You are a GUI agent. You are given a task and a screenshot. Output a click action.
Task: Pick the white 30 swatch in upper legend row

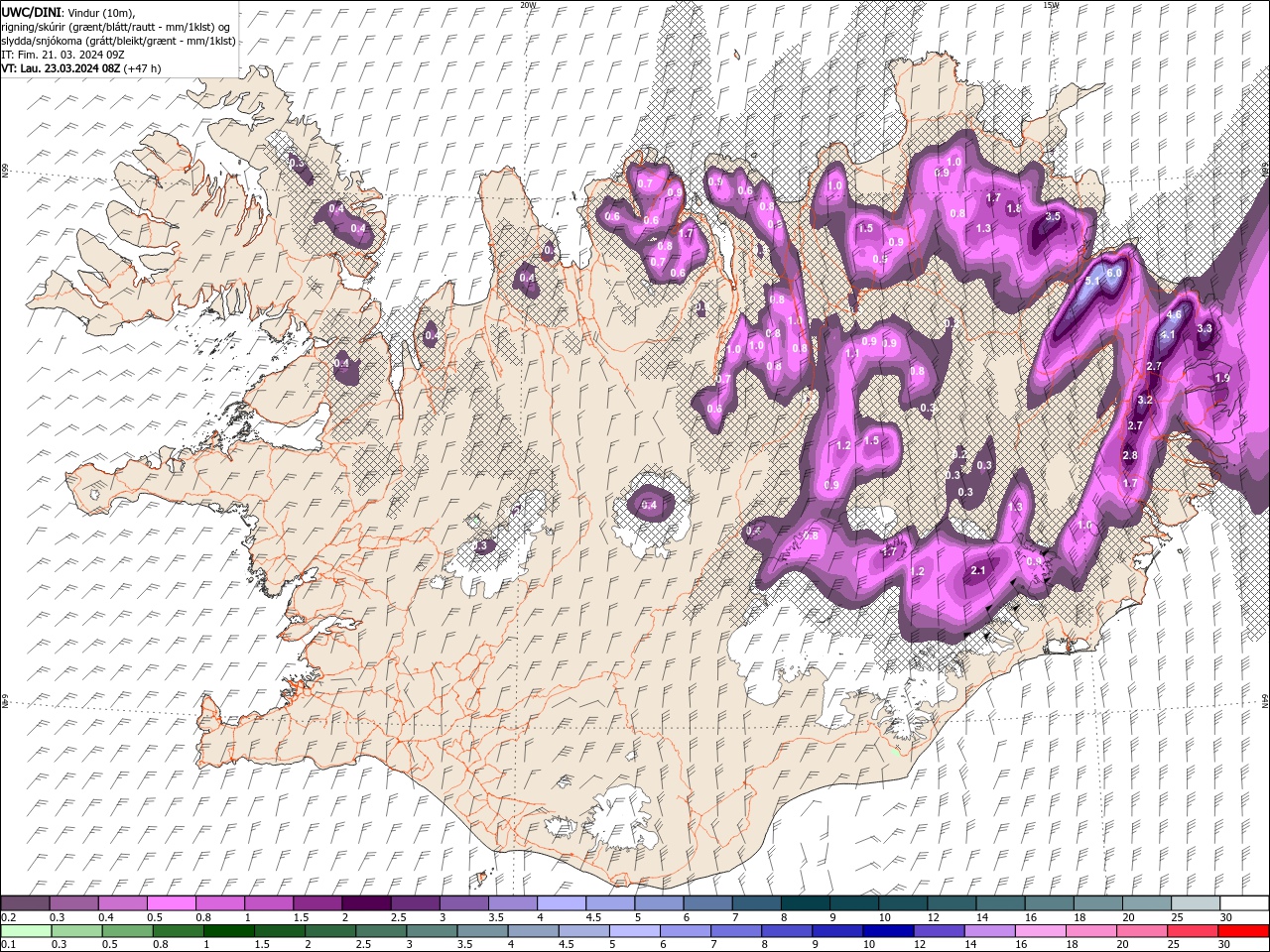1244,903
